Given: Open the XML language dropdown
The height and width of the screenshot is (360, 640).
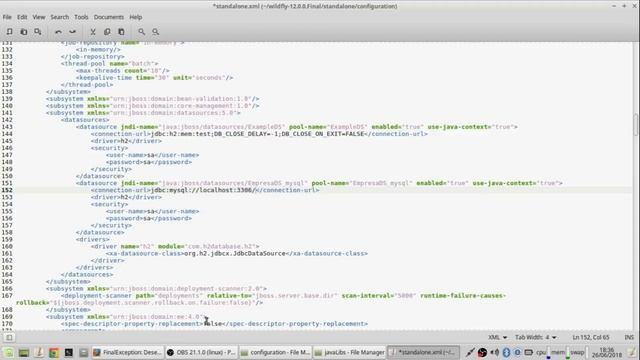Looking at the screenshot, I should tap(498, 337).
